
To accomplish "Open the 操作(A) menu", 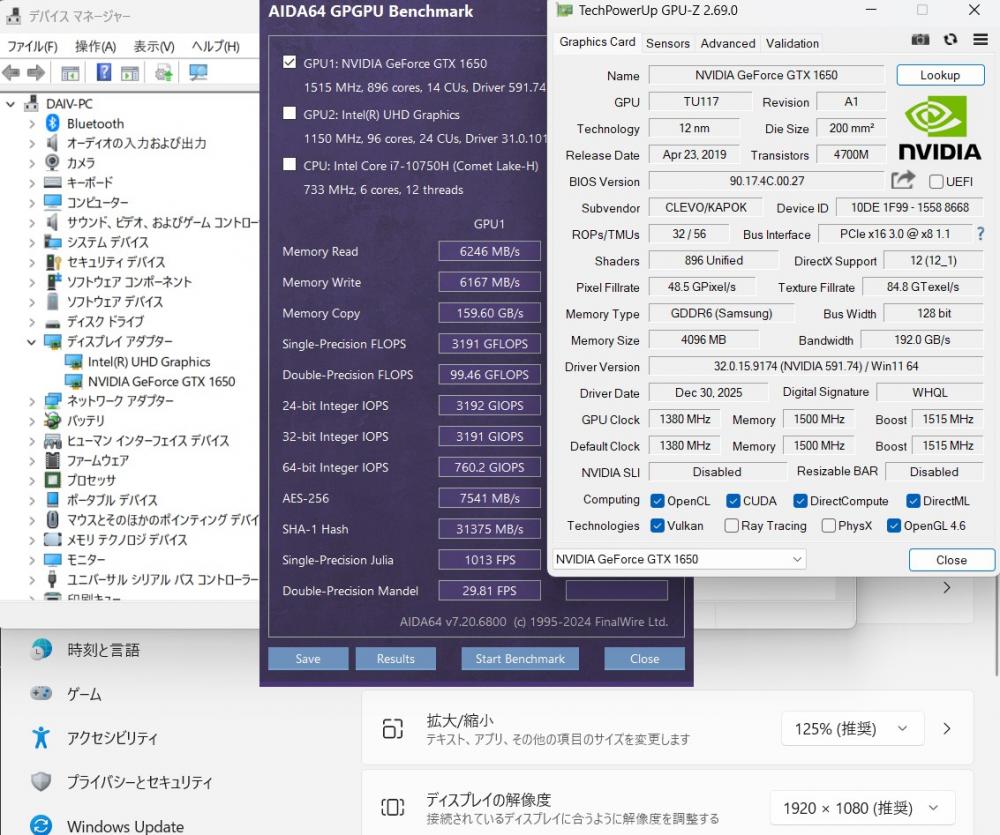I will (x=95, y=46).
